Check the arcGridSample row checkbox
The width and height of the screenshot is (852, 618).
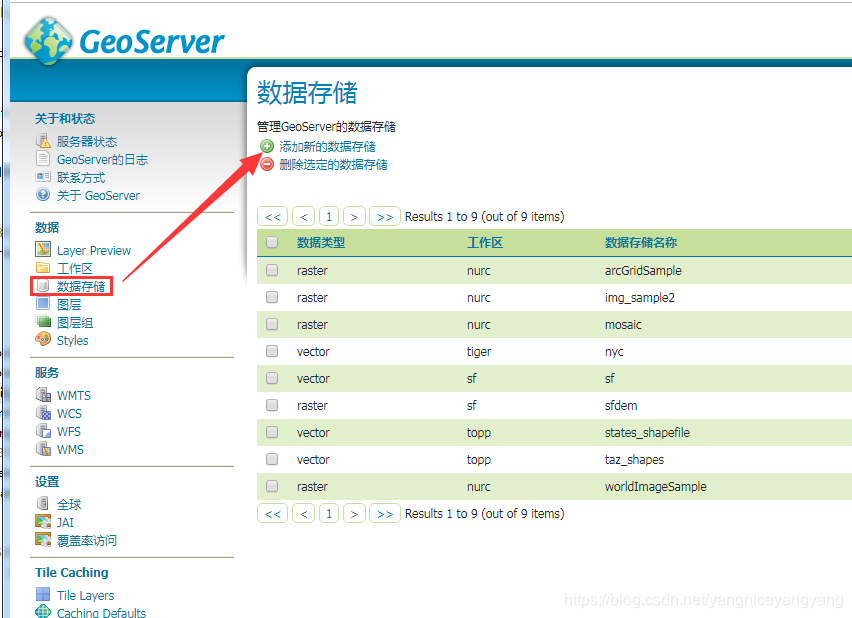(272, 270)
